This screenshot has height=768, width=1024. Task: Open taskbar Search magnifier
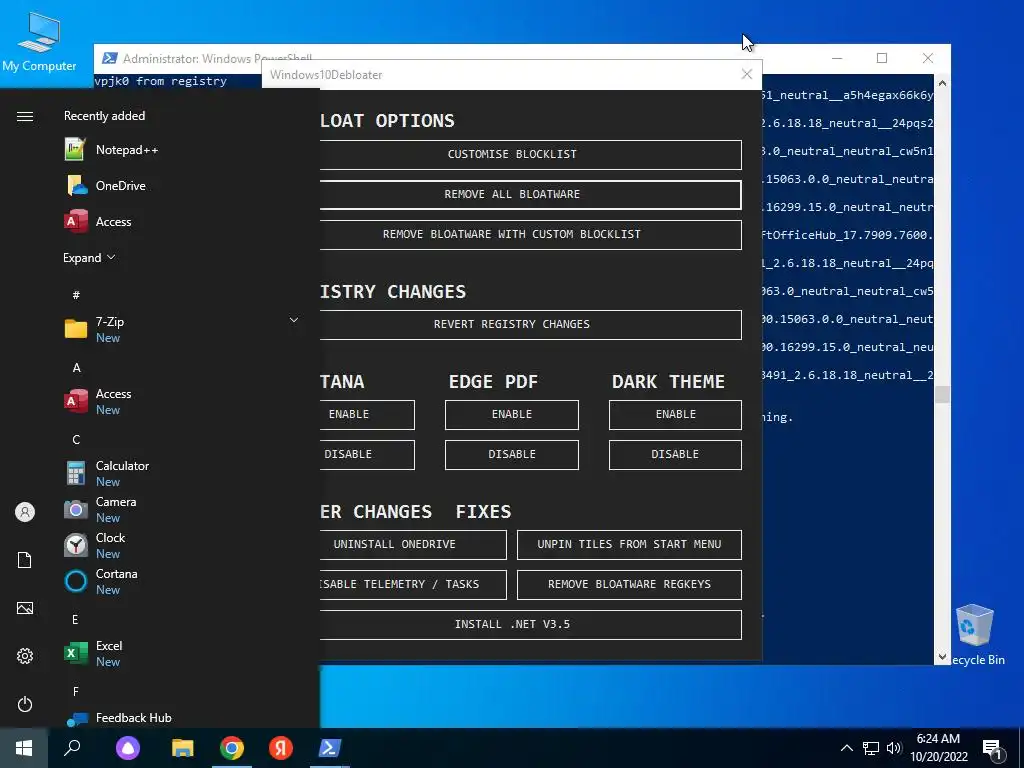coord(72,748)
